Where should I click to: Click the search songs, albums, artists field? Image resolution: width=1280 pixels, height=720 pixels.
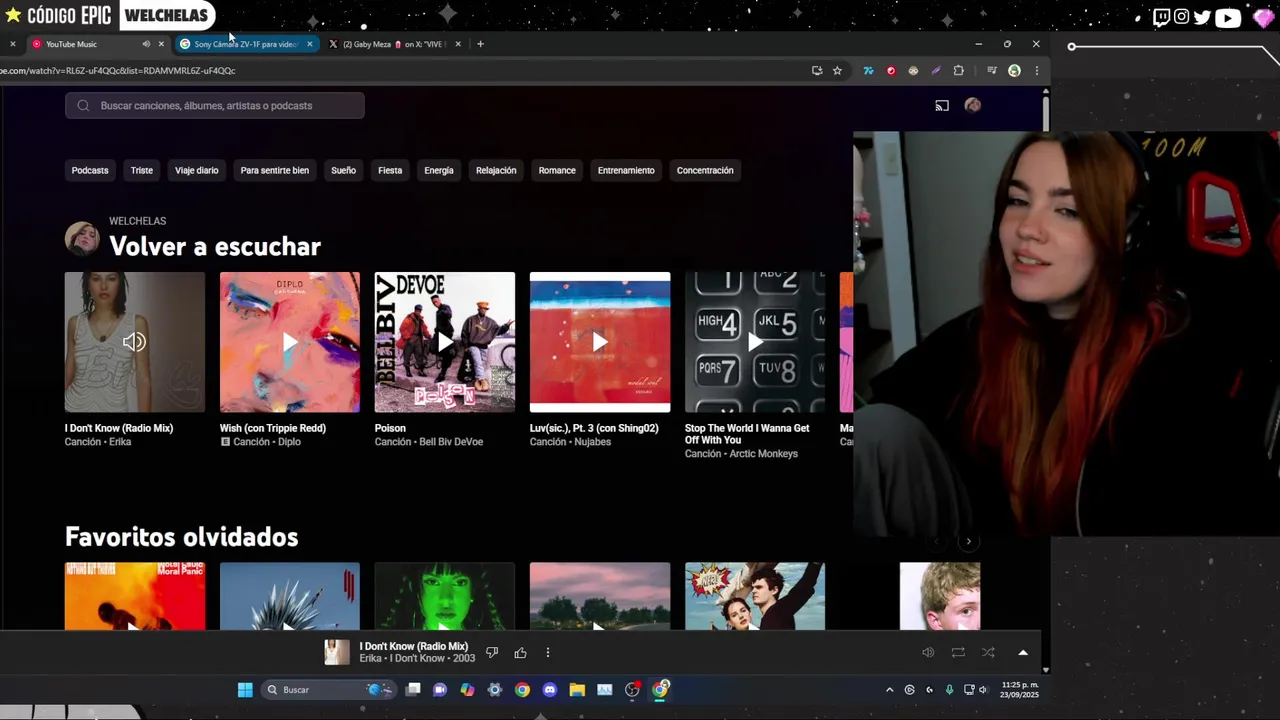coord(215,105)
